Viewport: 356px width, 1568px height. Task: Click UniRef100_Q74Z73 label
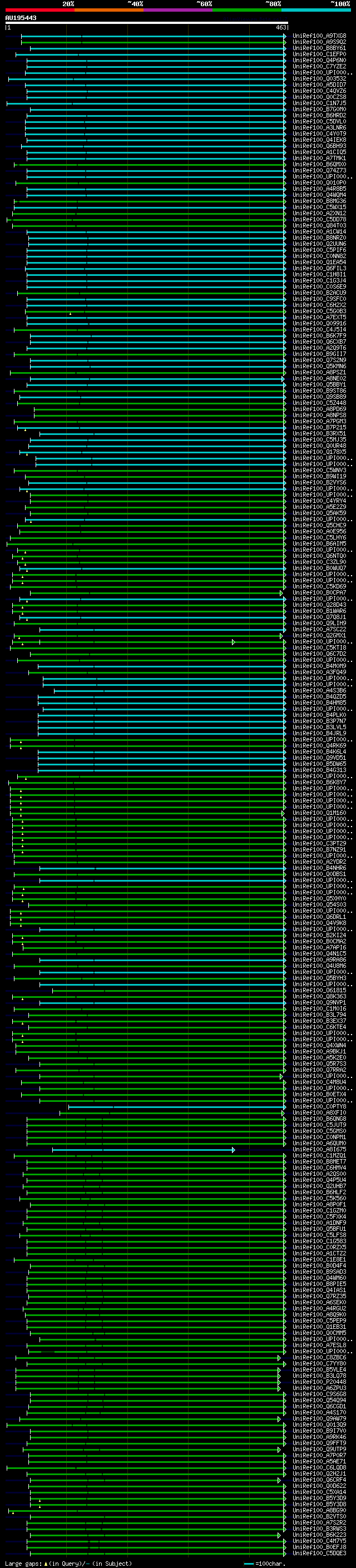click(x=319, y=170)
